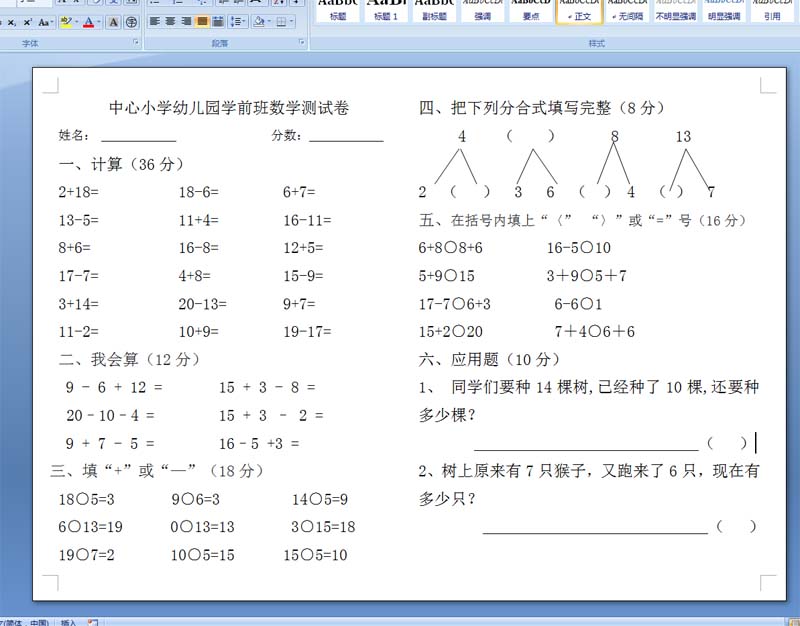Screen dimensions: 800x626
Task: Apply the 强调 style
Action: [x=482, y=10]
